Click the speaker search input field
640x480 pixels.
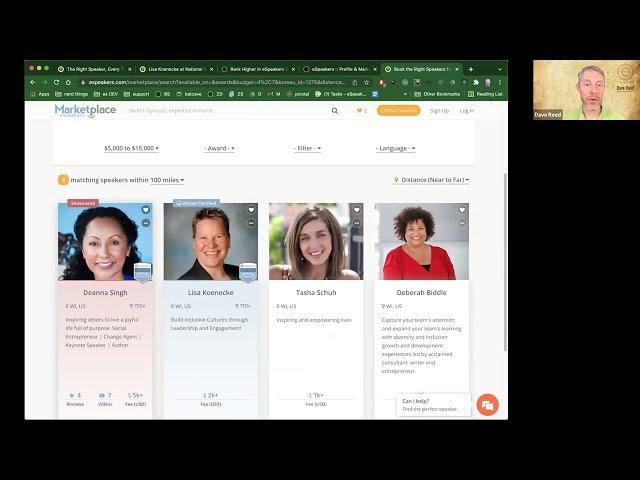click(x=227, y=111)
